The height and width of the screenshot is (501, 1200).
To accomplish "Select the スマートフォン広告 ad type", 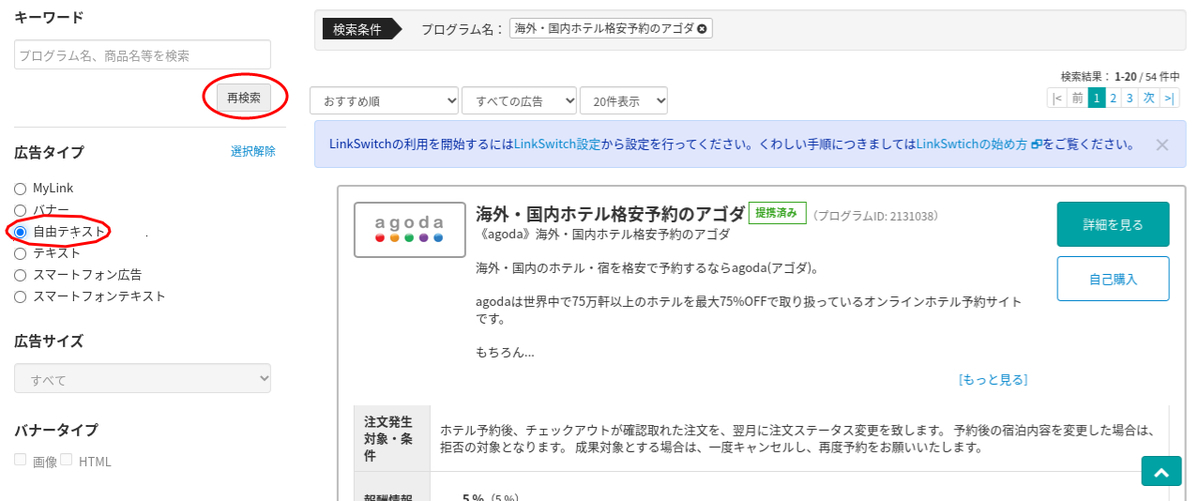I will coord(20,274).
